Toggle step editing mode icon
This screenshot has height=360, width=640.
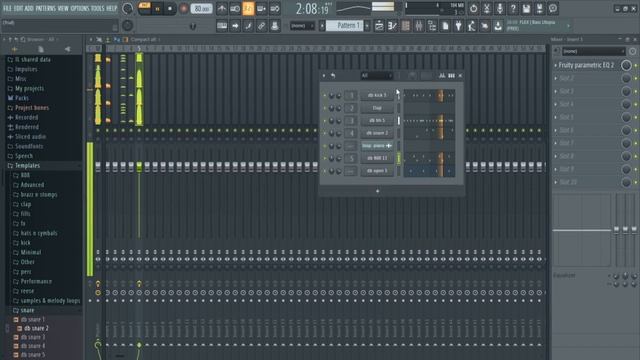pos(248,26)
